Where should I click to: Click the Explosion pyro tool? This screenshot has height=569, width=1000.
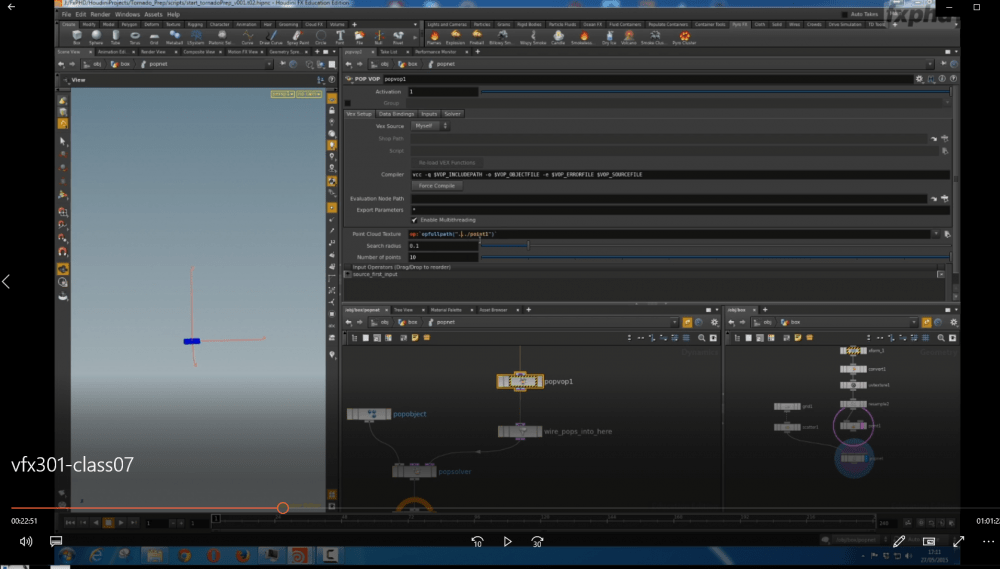[x=455, y=37]
